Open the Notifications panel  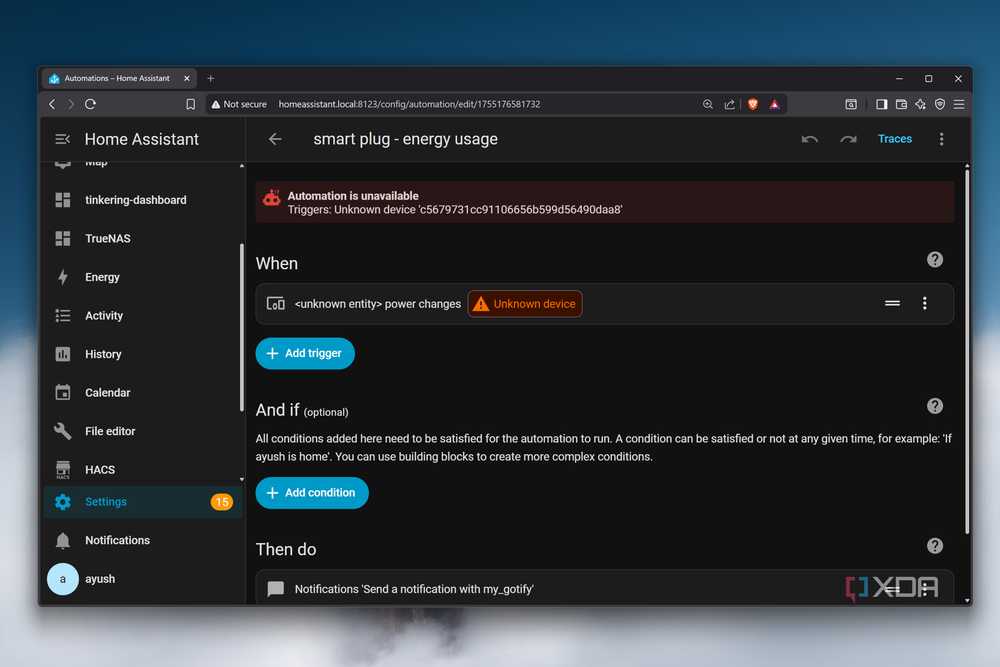(x=142, y=540)
